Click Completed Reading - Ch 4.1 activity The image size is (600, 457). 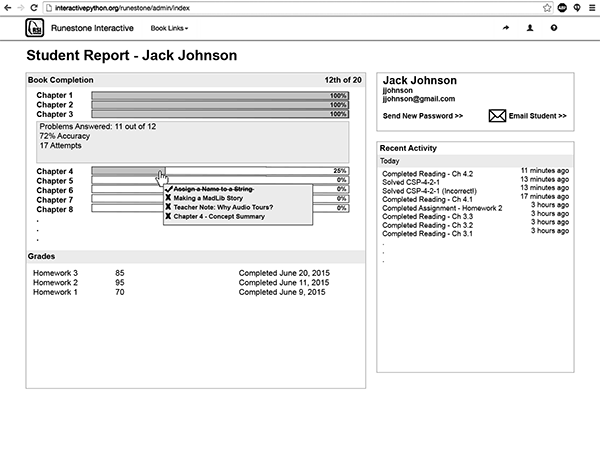click(427, 199)
